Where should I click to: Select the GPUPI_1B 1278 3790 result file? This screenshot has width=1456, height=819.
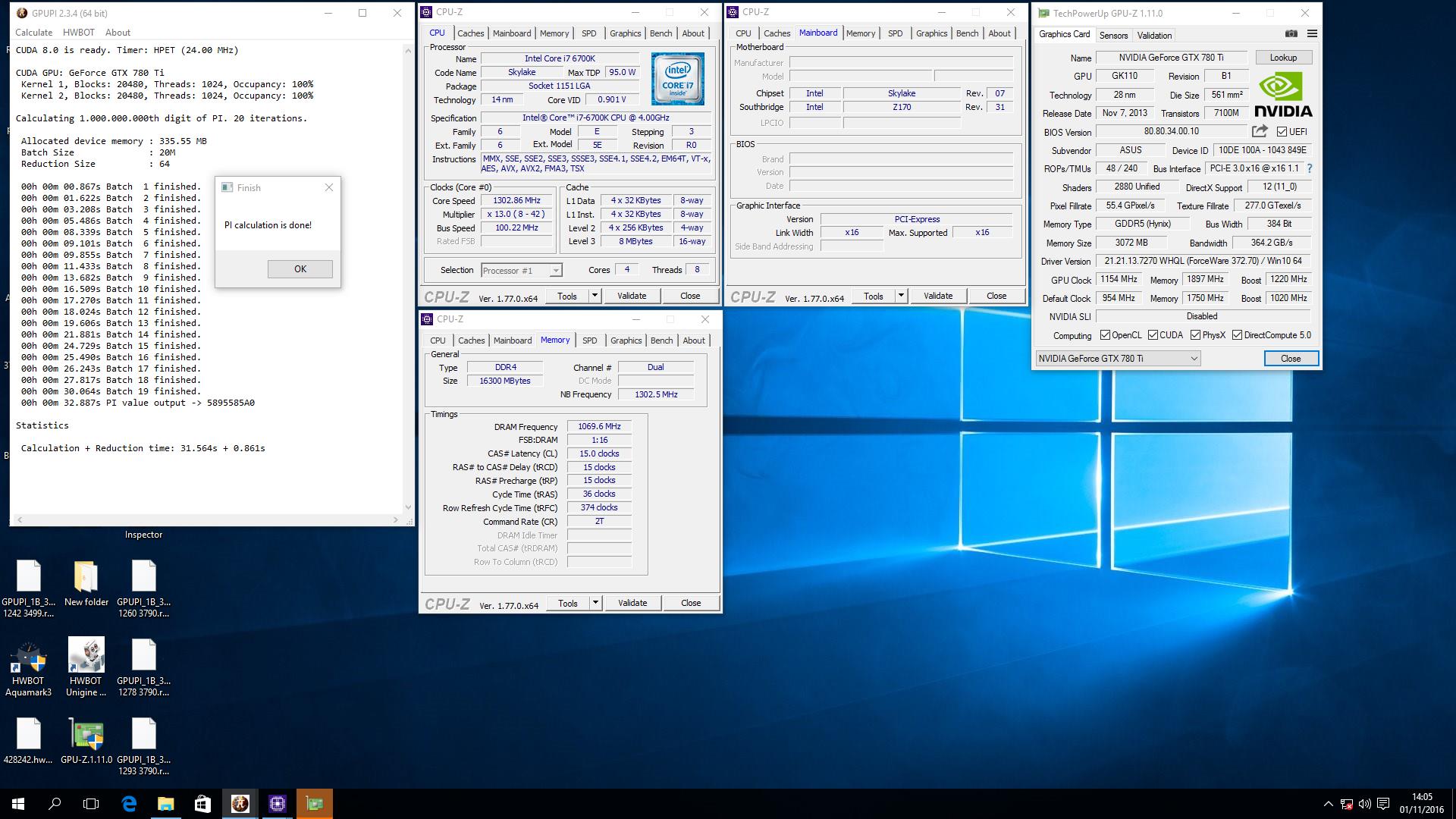(143, 668)
